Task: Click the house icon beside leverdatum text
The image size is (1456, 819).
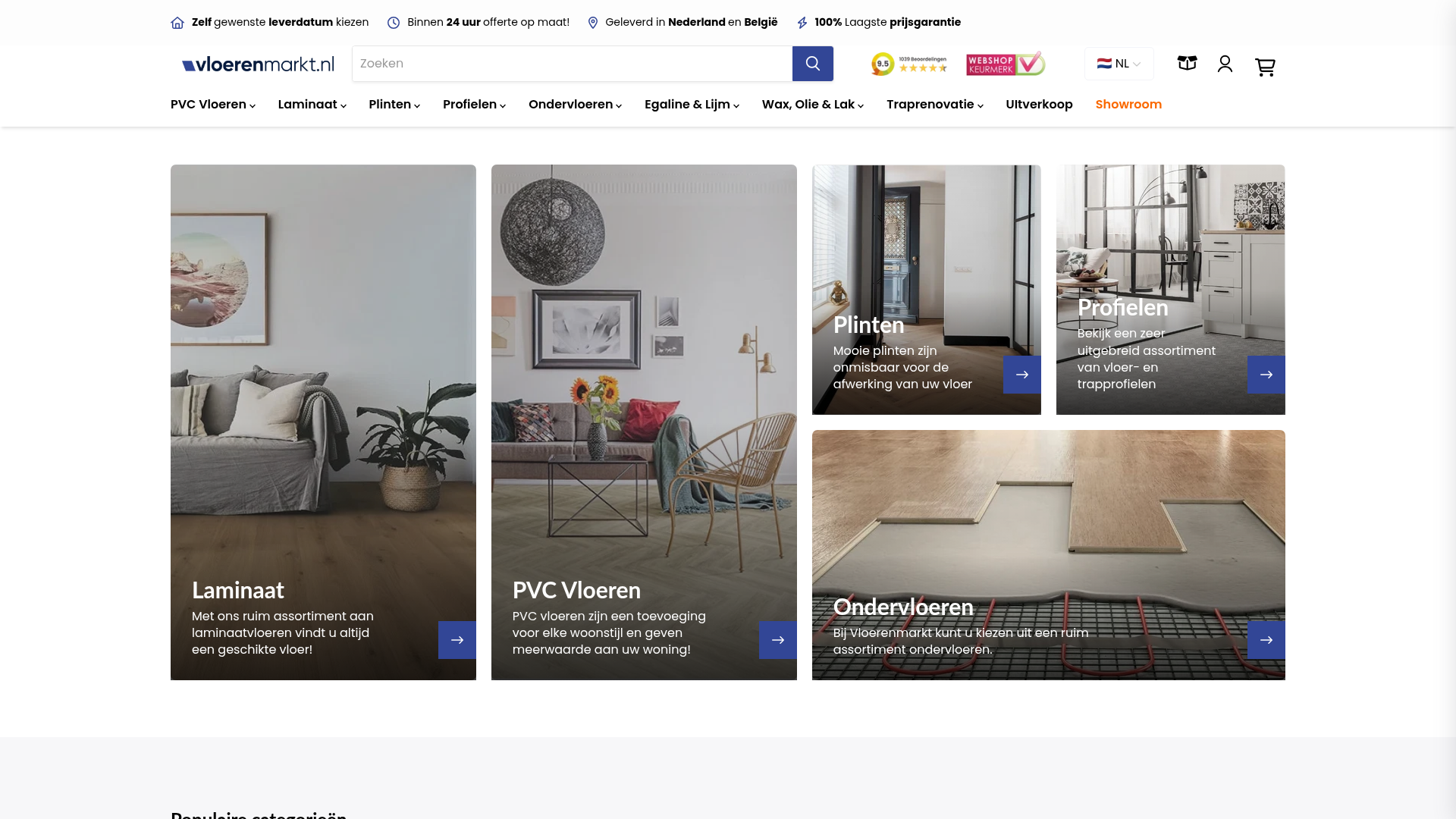Action: [x=177, y=23]
